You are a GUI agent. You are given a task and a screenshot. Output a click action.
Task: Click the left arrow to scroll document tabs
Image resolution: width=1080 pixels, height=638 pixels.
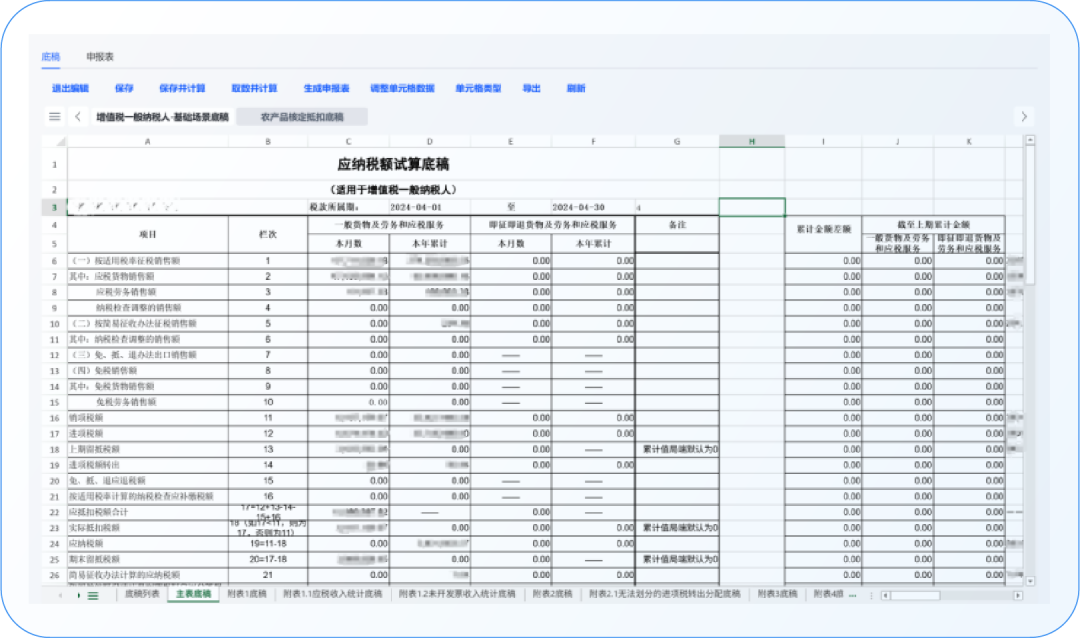click(78, 117)
